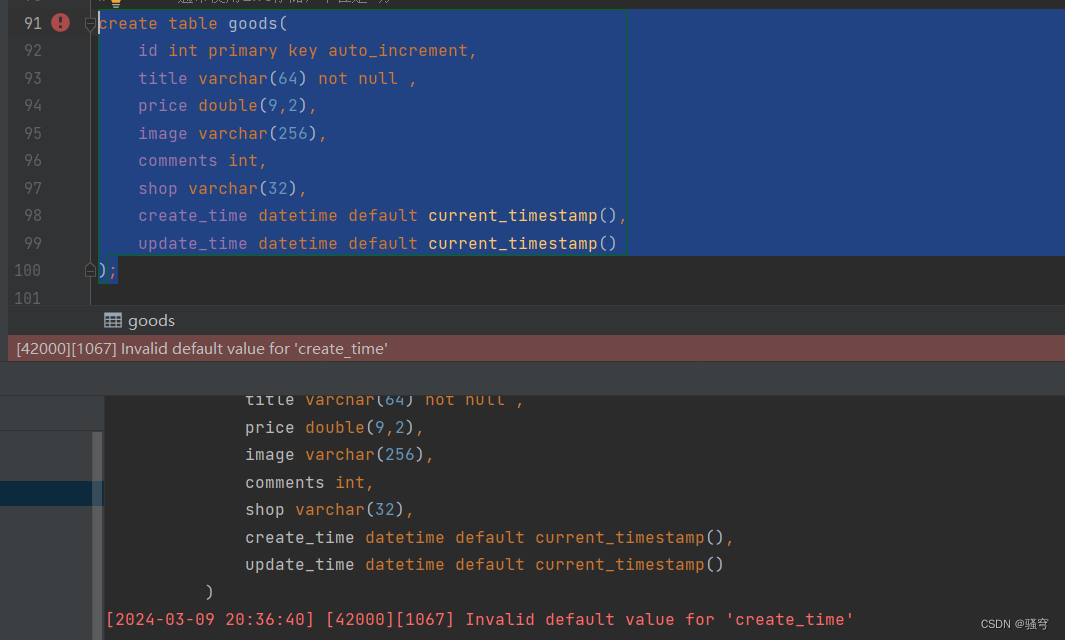Click line number 98 in the gutter
The image size is (1065, 640).
click(33, 215)
